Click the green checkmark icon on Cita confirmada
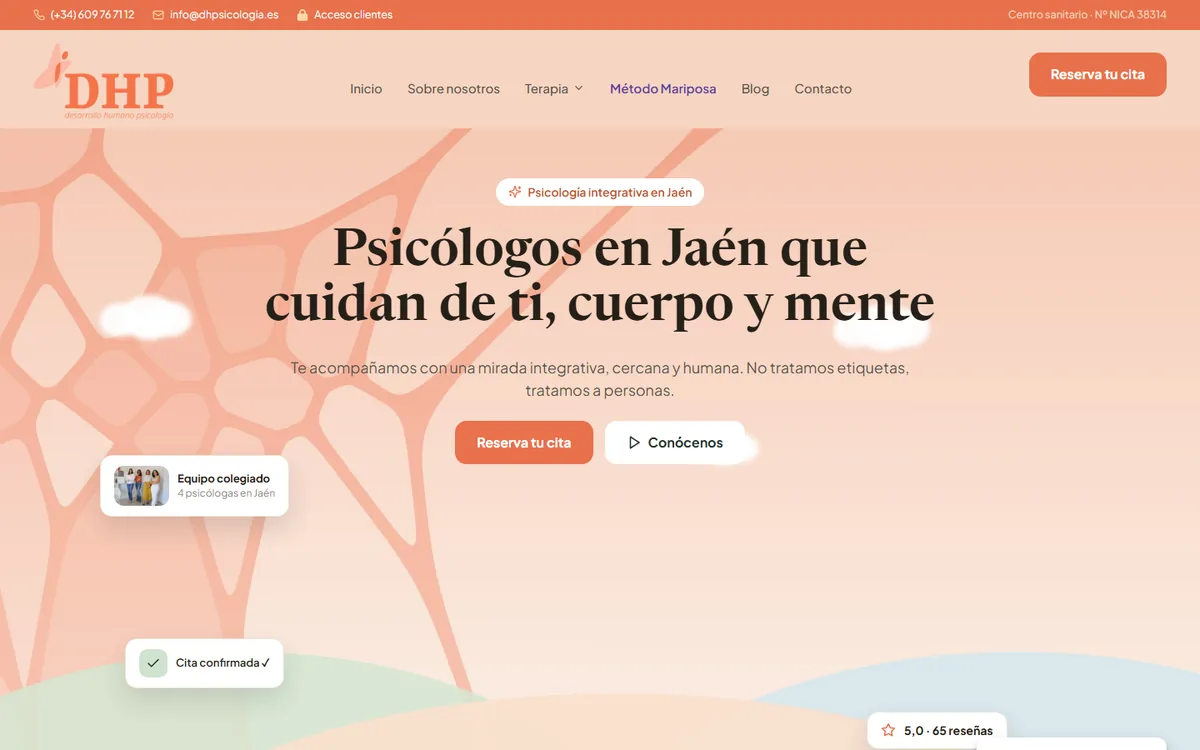1200x750 pixels. (x=153, y=663)
